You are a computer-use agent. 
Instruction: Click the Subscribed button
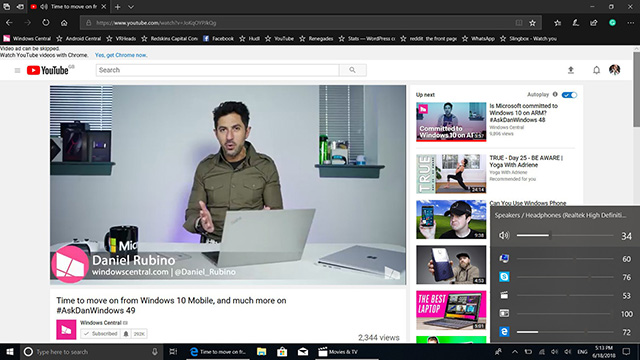(x=101, y=334)
